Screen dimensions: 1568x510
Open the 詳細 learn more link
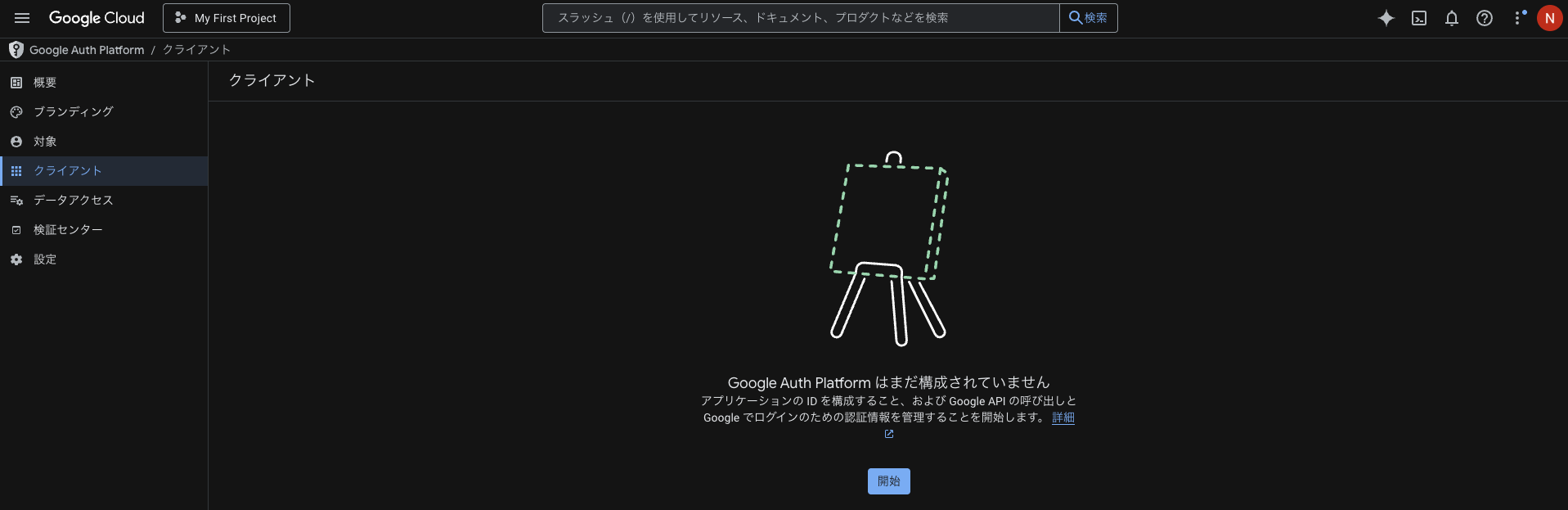click(1063, 417)
